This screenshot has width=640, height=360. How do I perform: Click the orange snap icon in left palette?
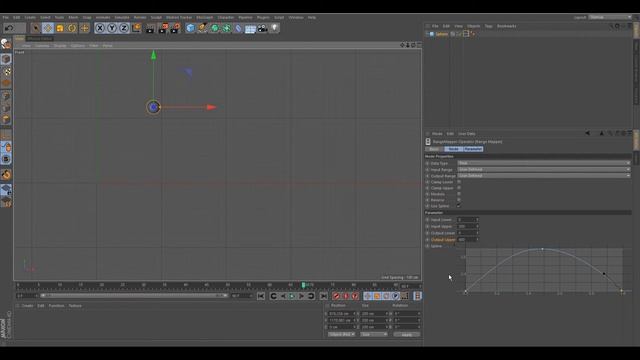pos(6,175)
